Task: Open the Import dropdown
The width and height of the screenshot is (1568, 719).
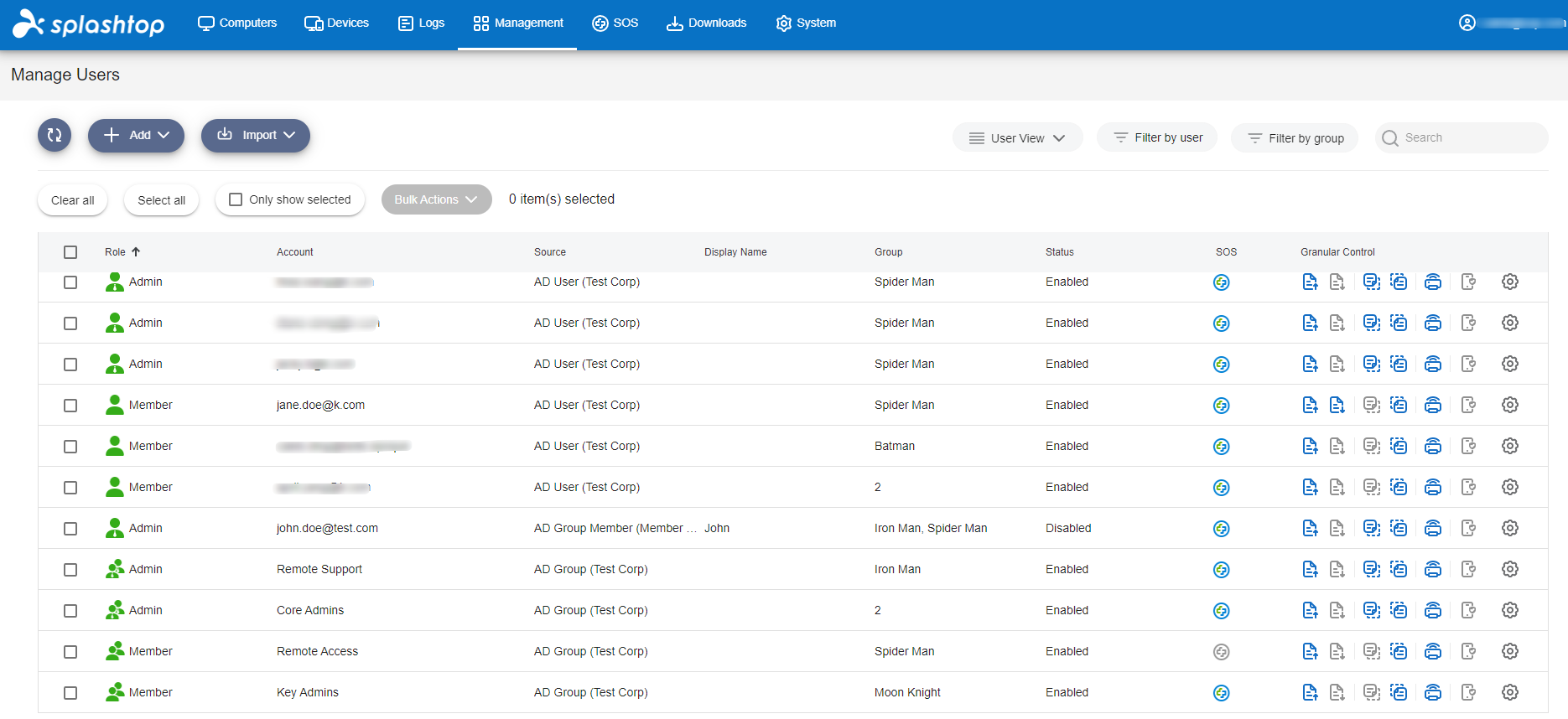Action: click(x=256, y=135)
